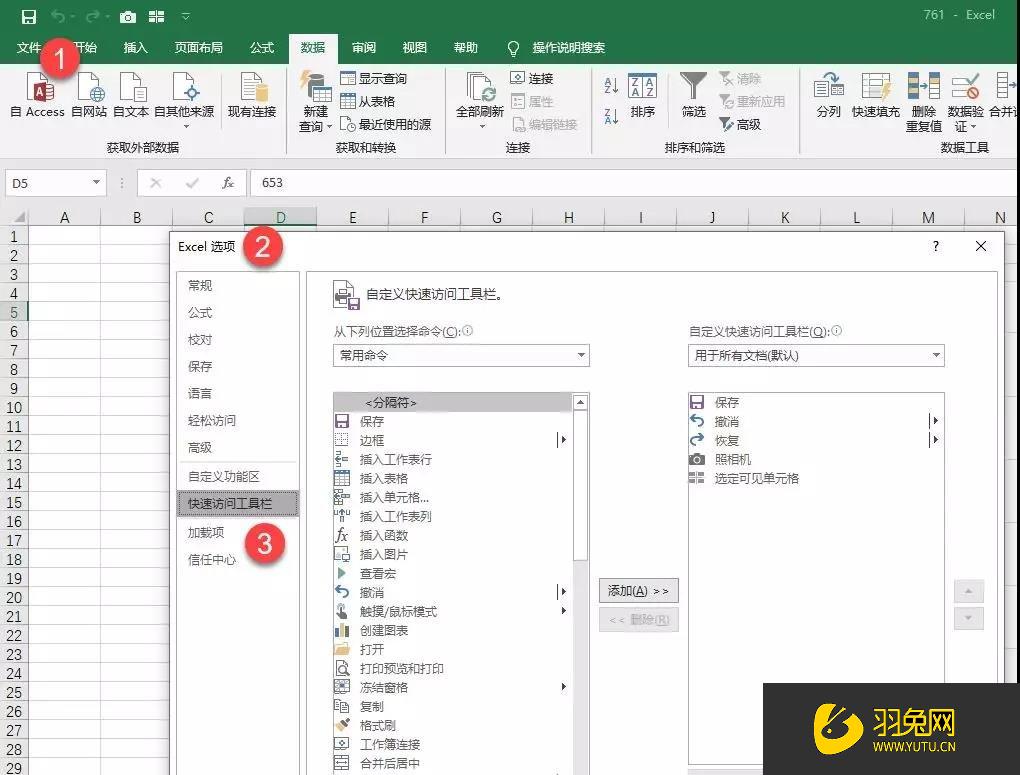Click 连接 in the connections group
Image resolution: width=1020 pixels, height=775 pixels.
point(531,79)
